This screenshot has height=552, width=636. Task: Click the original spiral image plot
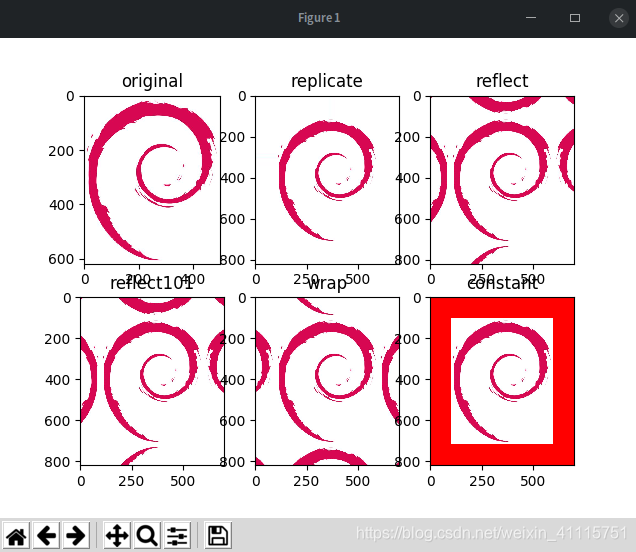(153, 180)
